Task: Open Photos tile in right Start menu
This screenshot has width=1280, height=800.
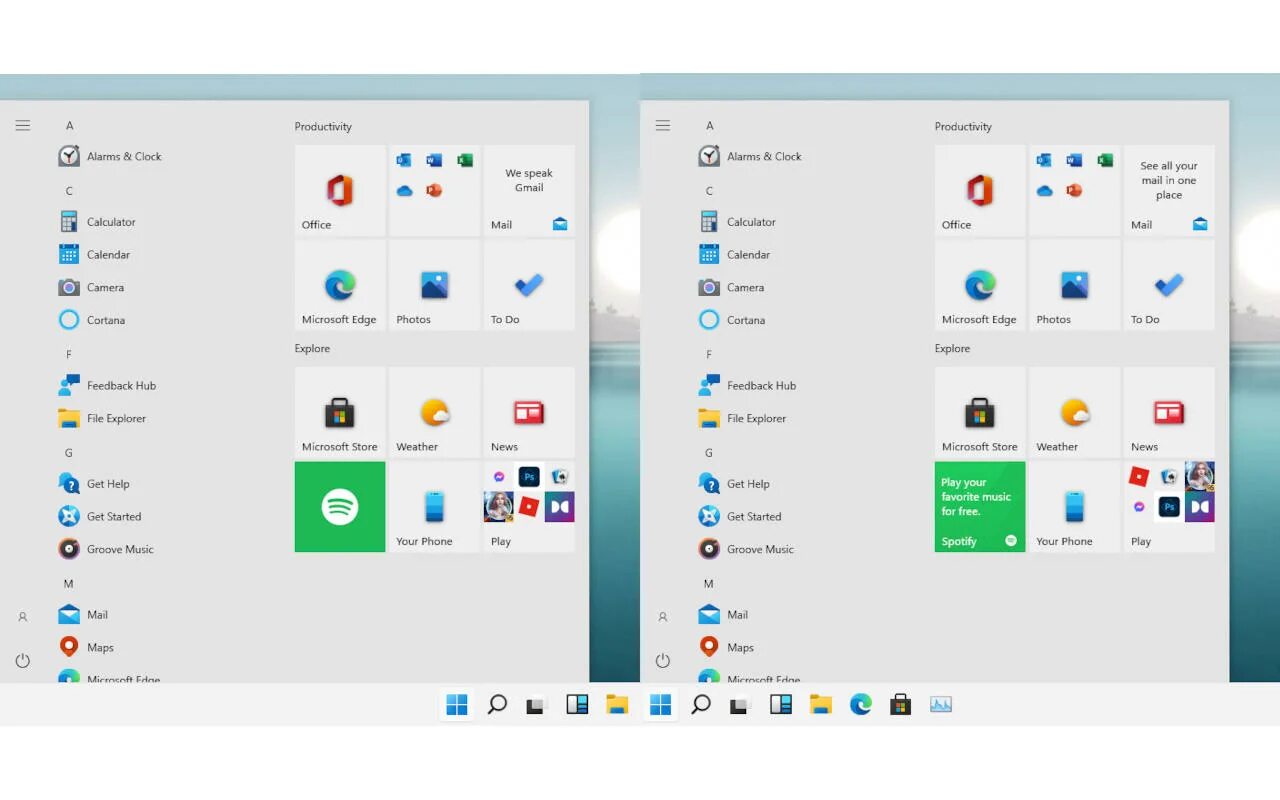Action: click(1074, 285)
